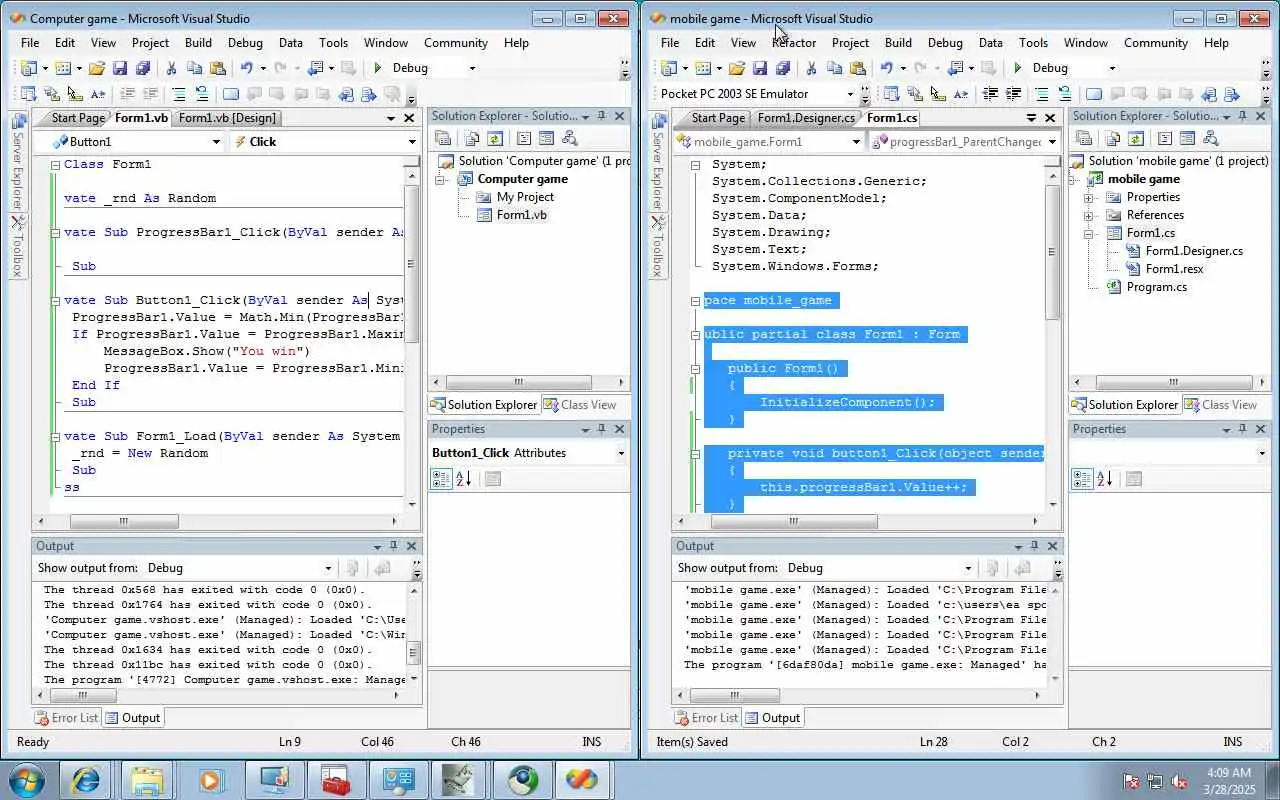Toggle auto-hide pin on mobile game Solution Explorer

[1243, 116]
